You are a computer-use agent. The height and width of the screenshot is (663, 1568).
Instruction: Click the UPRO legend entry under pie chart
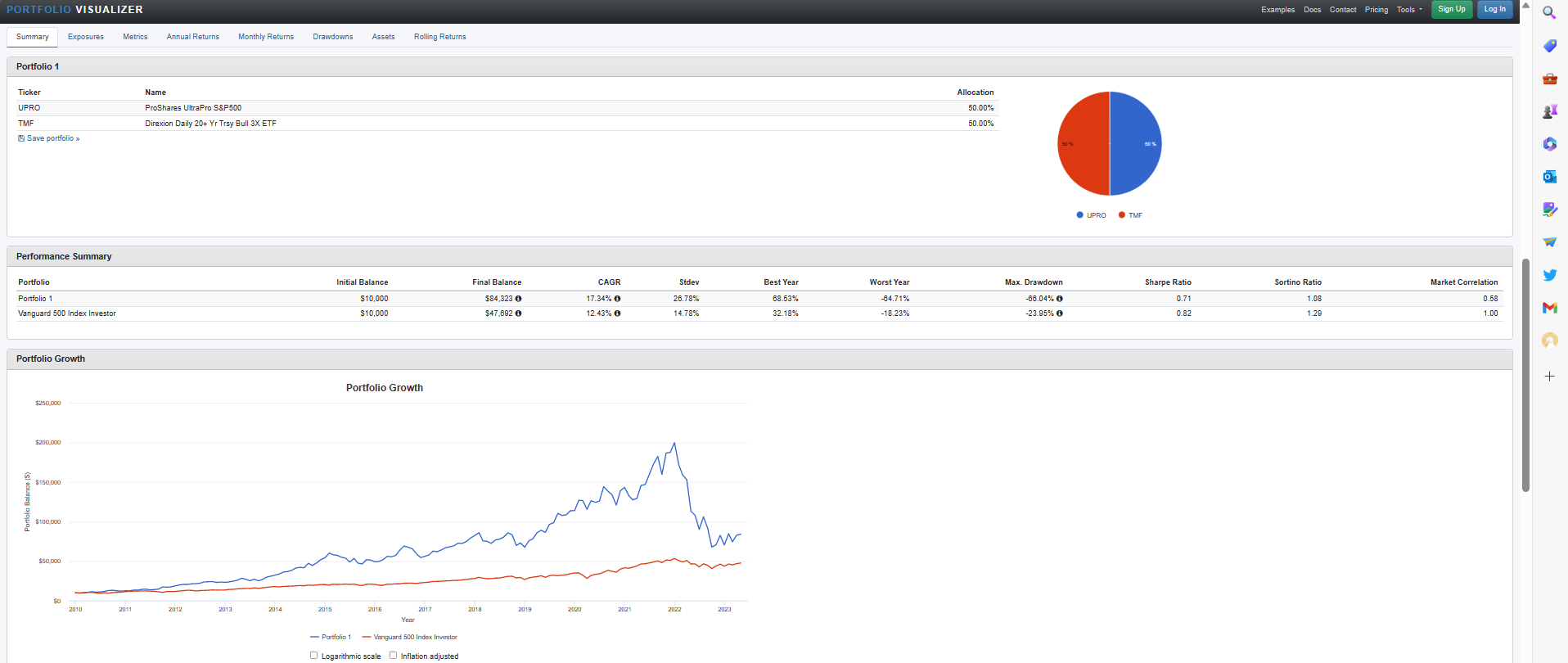(1092, 215)
